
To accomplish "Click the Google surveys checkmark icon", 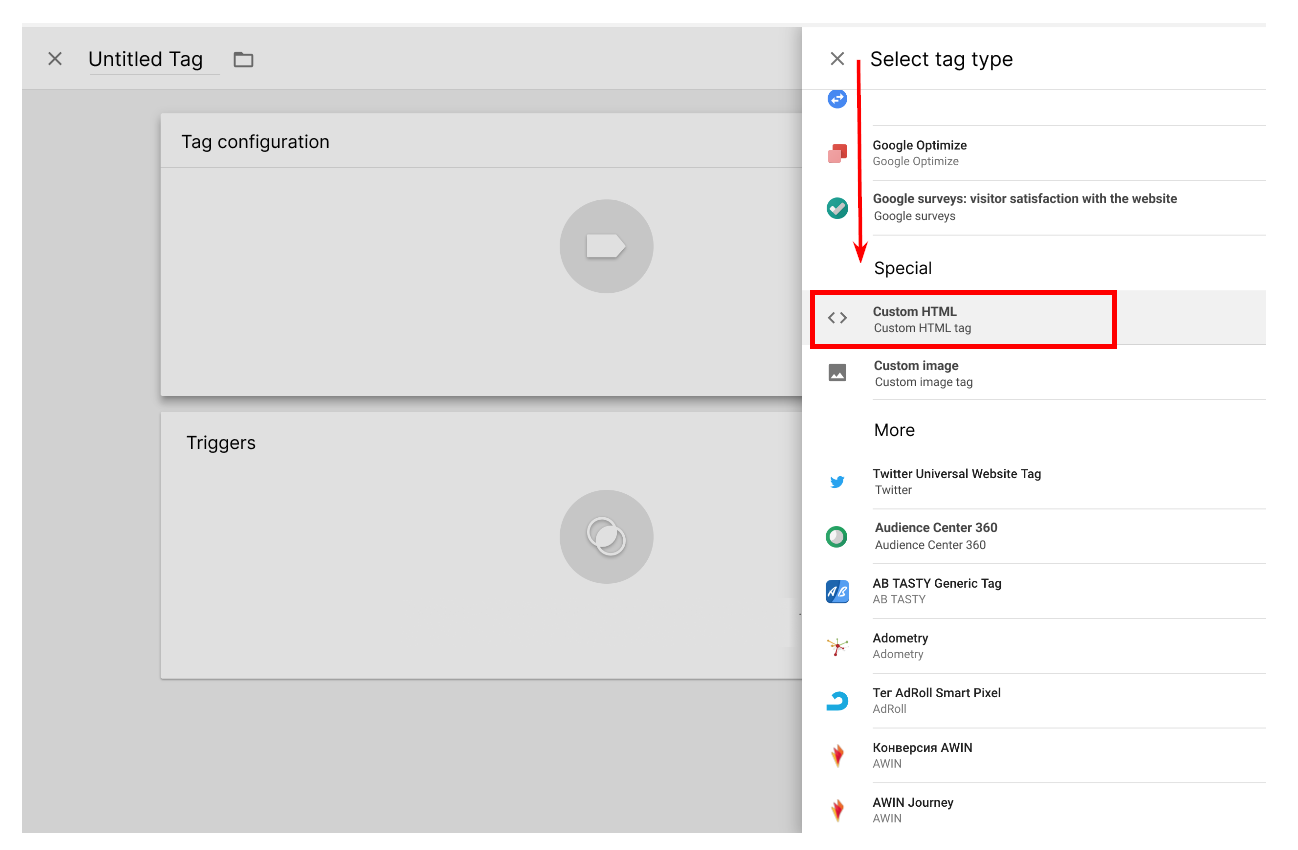I will (x=837, y=208).
